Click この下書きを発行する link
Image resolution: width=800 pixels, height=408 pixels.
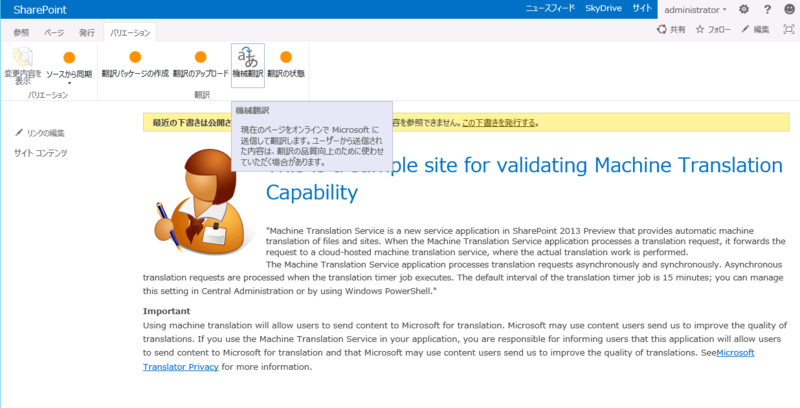click(x=498, y=122)
